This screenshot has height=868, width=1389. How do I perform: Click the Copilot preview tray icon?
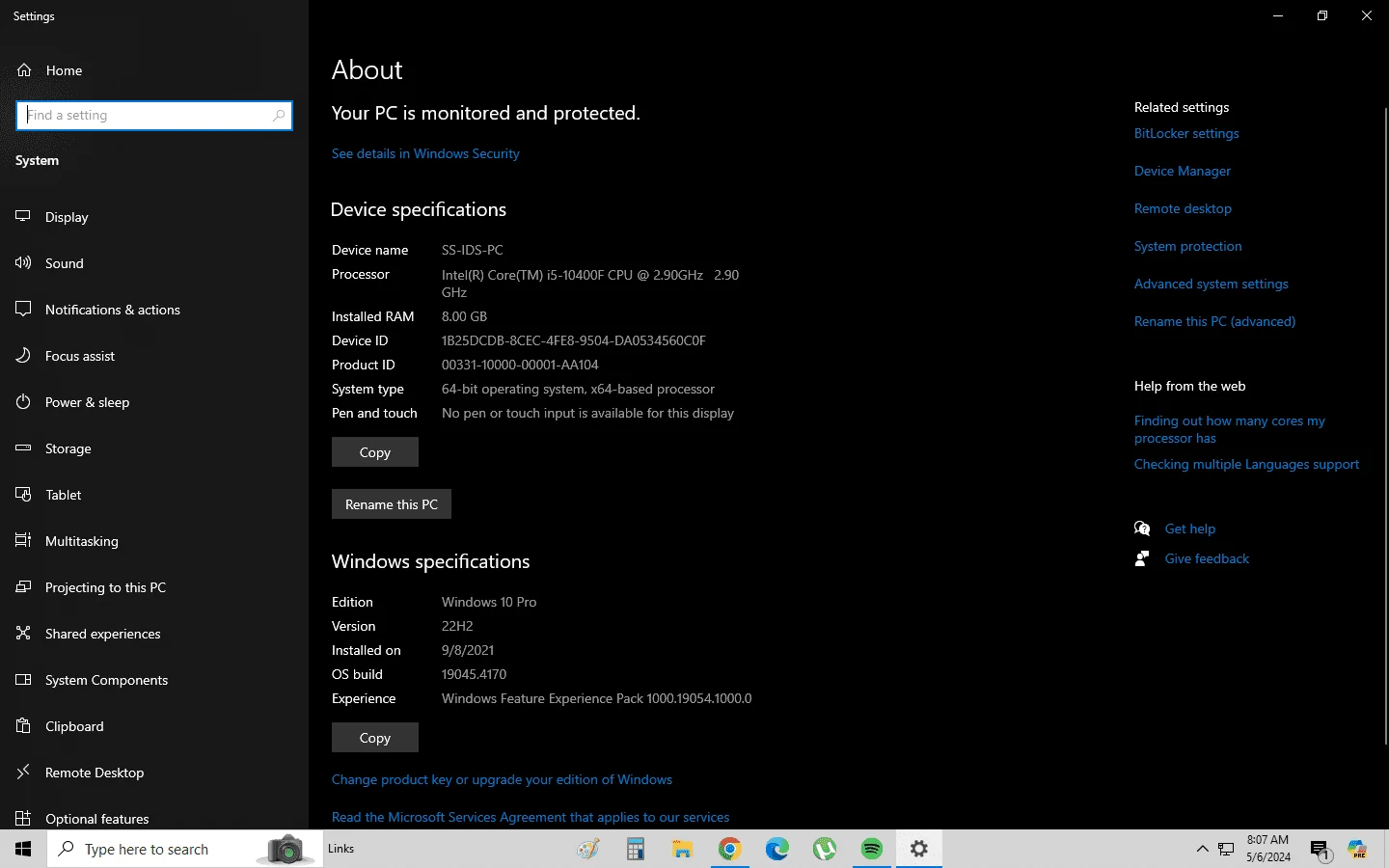pos(1358,849)
